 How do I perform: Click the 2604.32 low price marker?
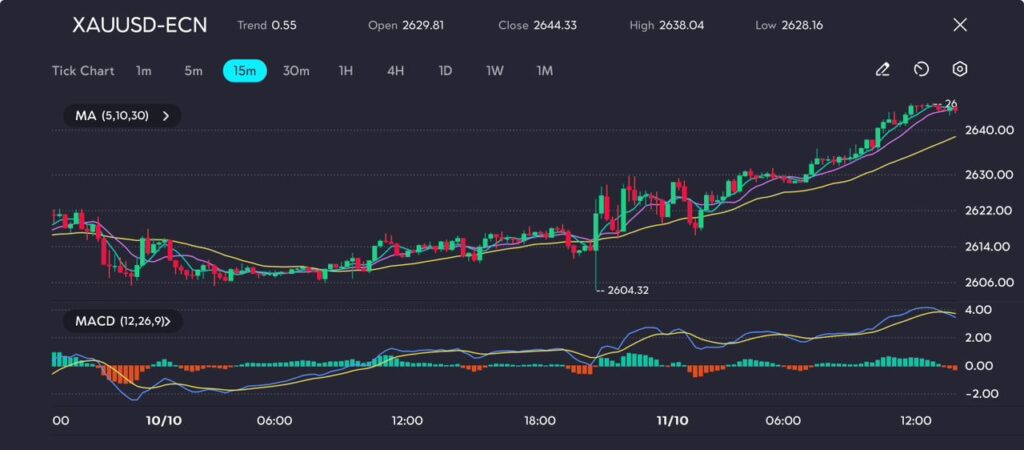(631, 290)
